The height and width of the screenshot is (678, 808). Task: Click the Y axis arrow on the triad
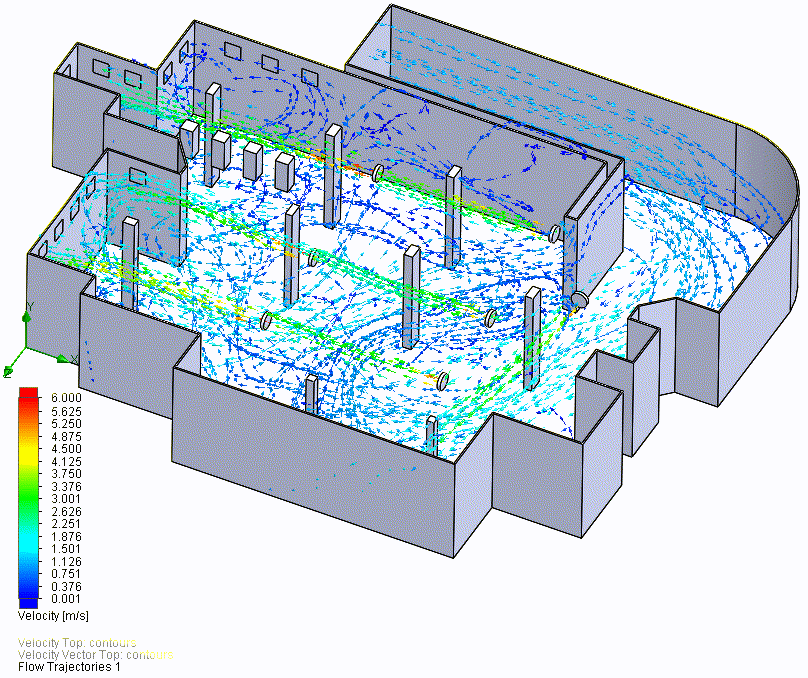click(26, 317)
